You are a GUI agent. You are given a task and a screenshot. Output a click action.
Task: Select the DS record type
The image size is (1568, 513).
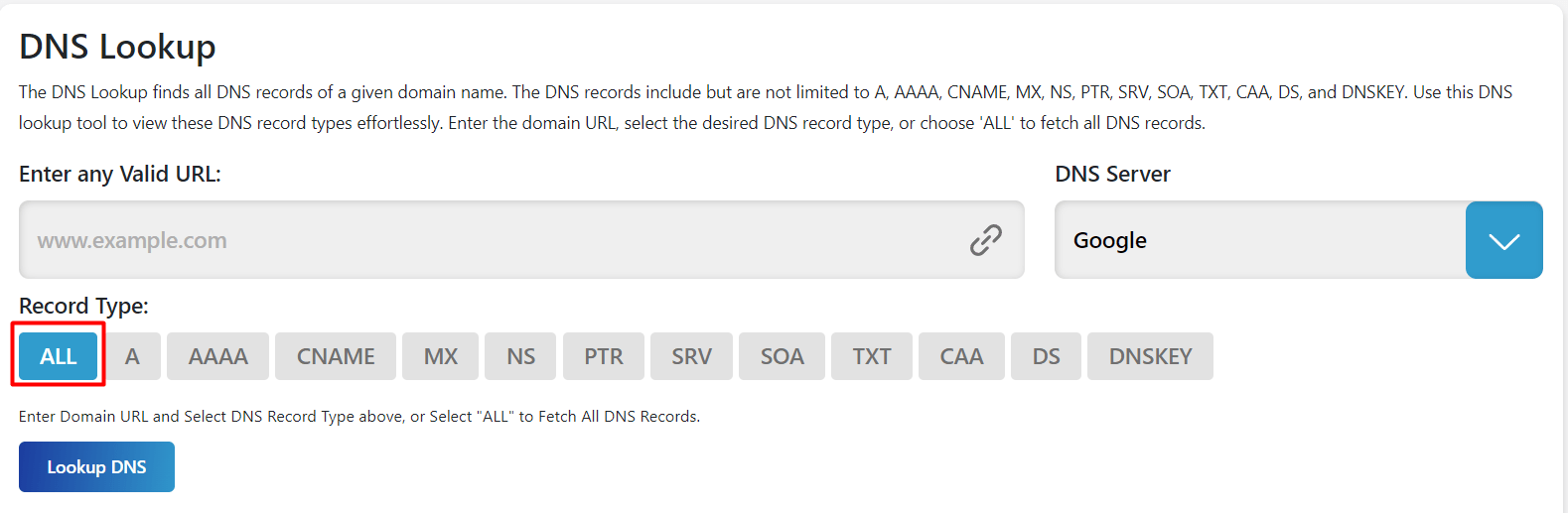point(1046,356)
